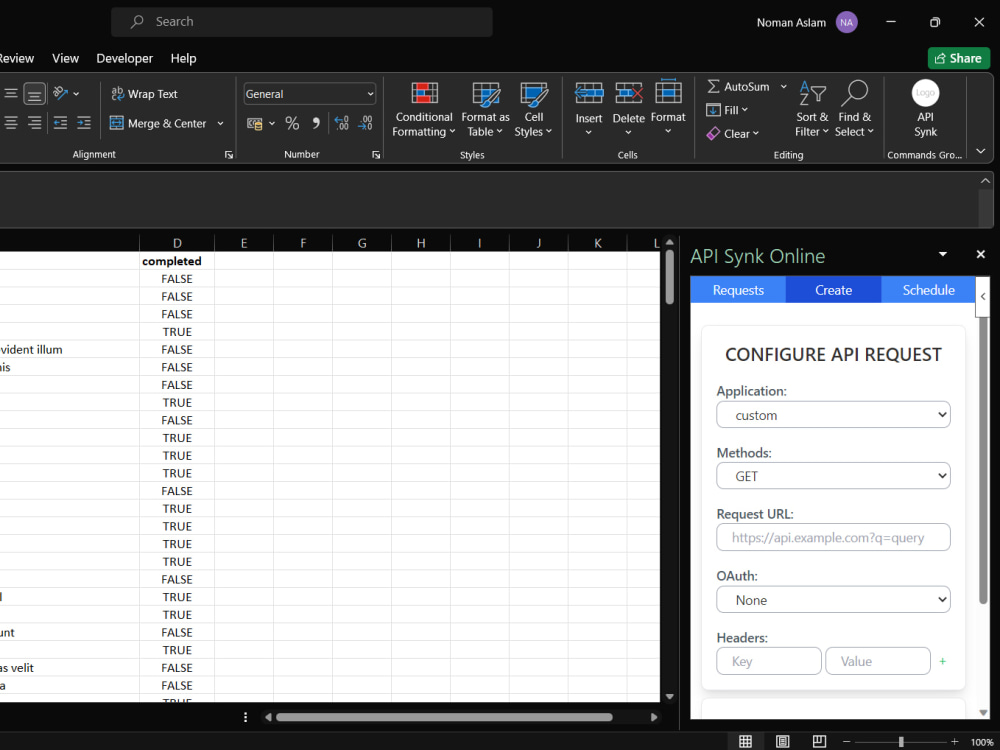Click the horizontal scrollbar thumb
1000x750 pixels.
point(444,717)
